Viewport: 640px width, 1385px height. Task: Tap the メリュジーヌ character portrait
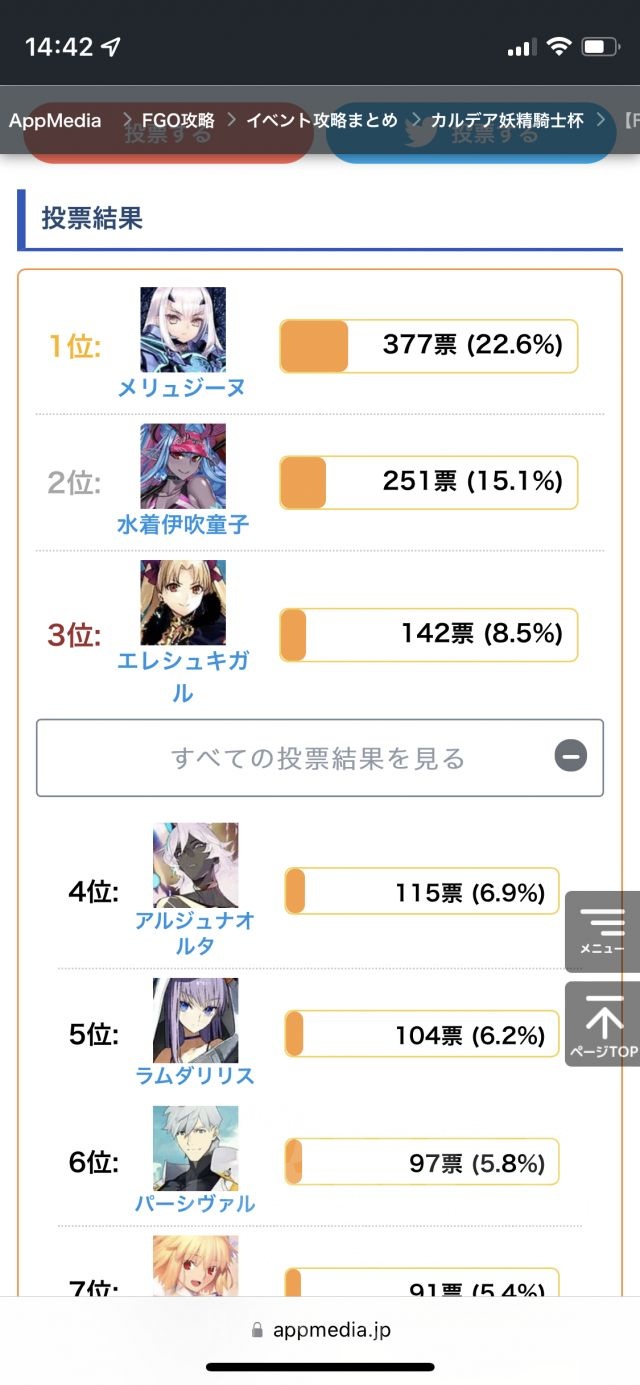pyautogui.click(x=183, y=329)
